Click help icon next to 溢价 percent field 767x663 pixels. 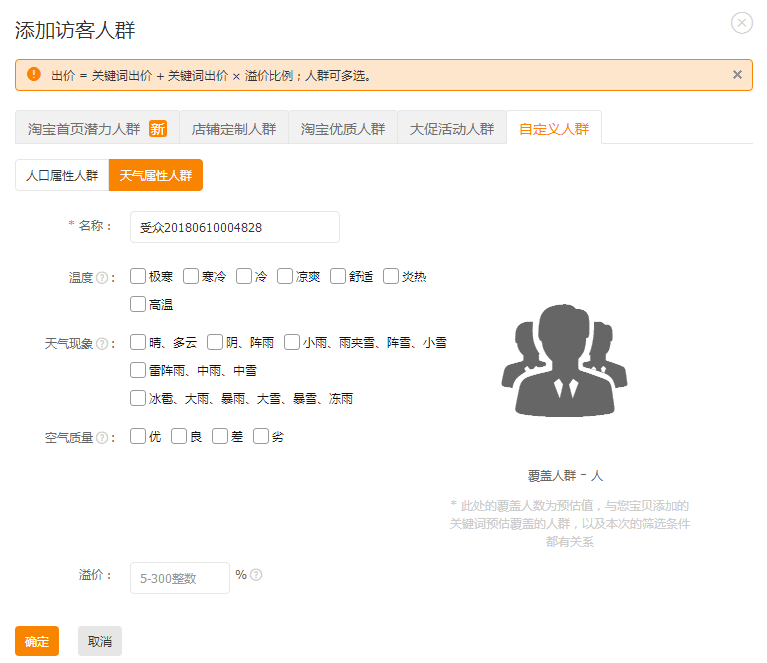(x=257, y=575)
